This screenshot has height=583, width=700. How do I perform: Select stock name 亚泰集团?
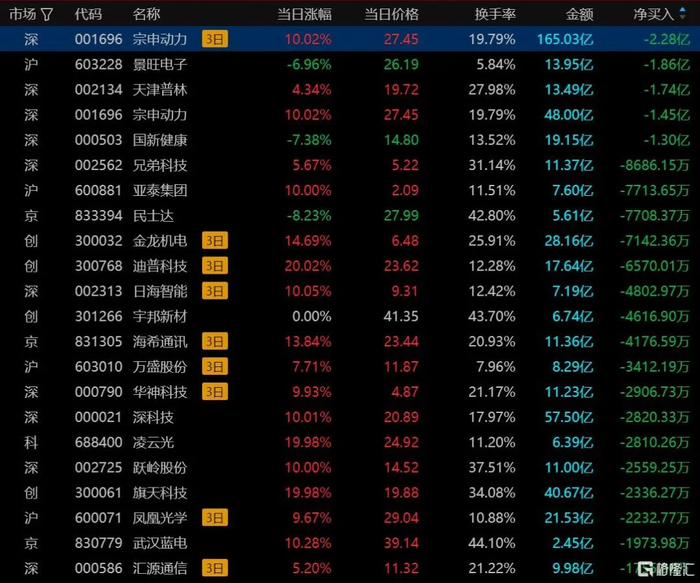[160, 191]
